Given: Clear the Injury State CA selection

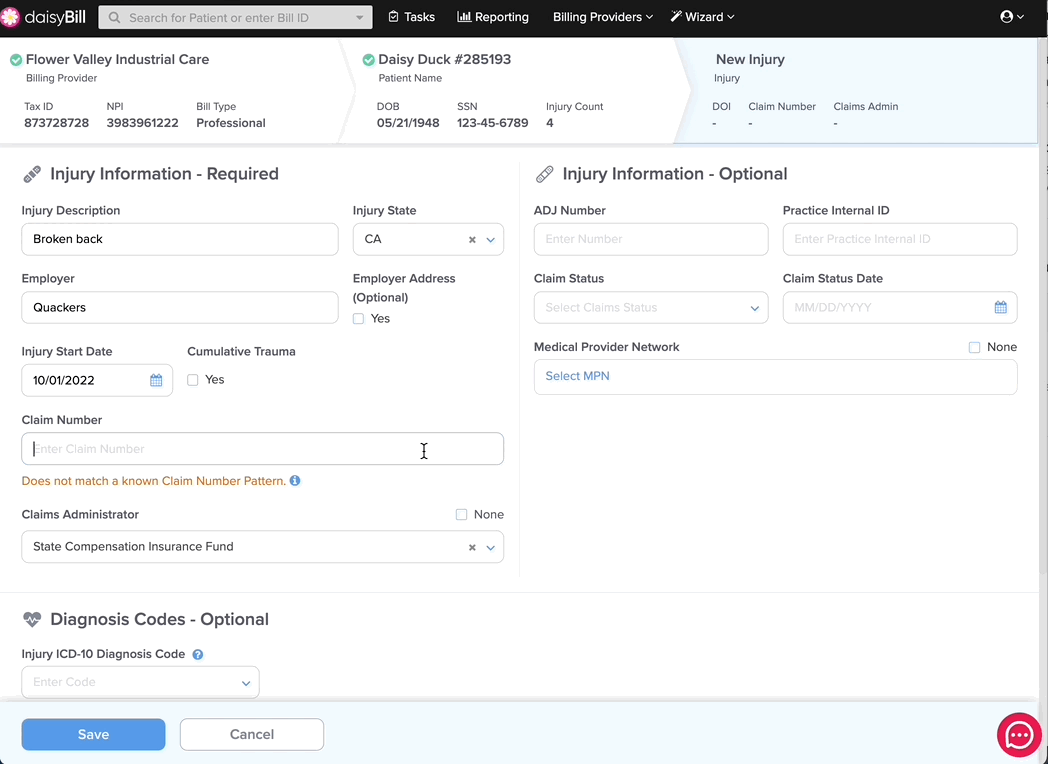Looking at the screenshot, I should pyautogui.click(x=472, y=239).
